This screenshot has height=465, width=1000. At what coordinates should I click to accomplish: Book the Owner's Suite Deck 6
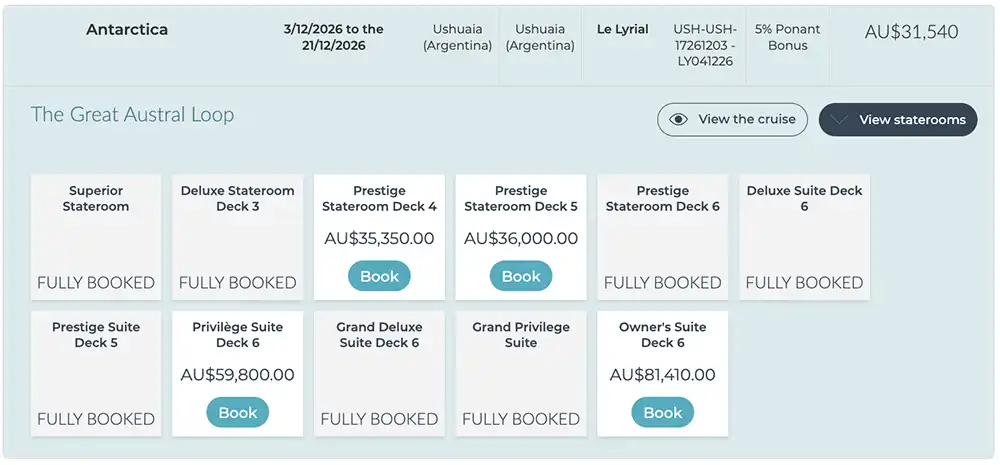tap(663, 413)
